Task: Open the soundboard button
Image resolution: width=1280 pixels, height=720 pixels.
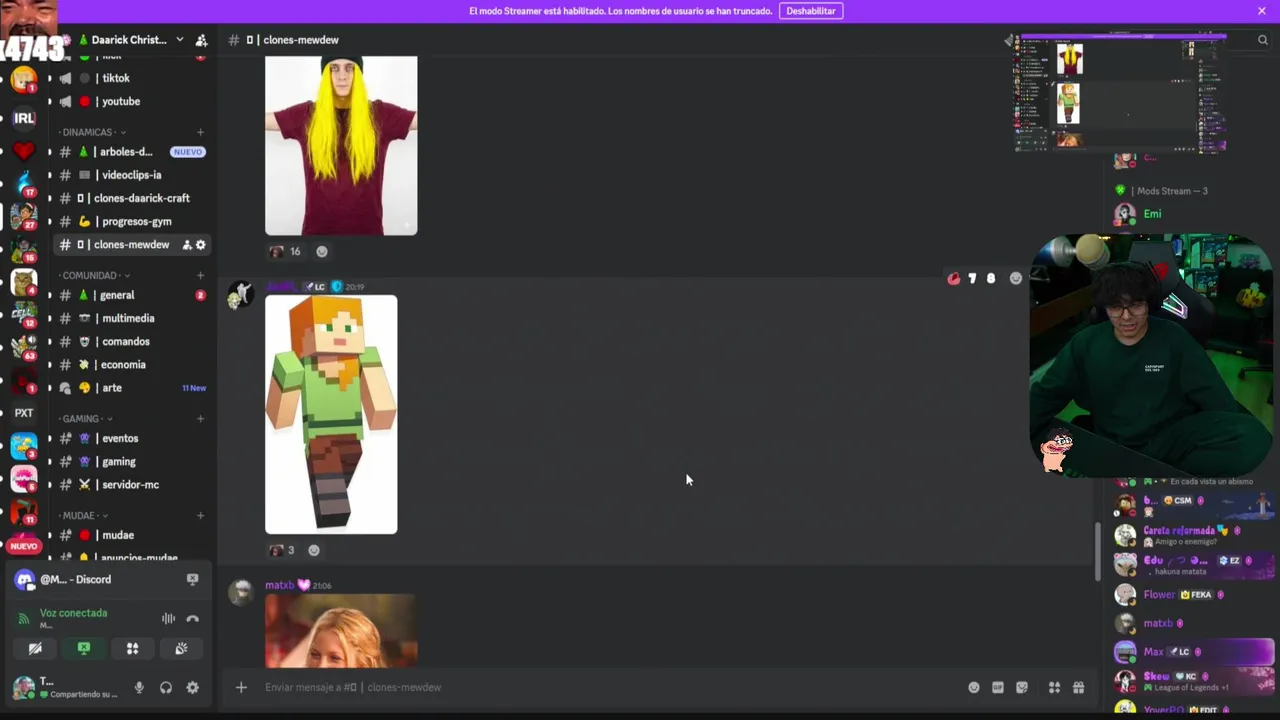Action: (x=181, y=648)
